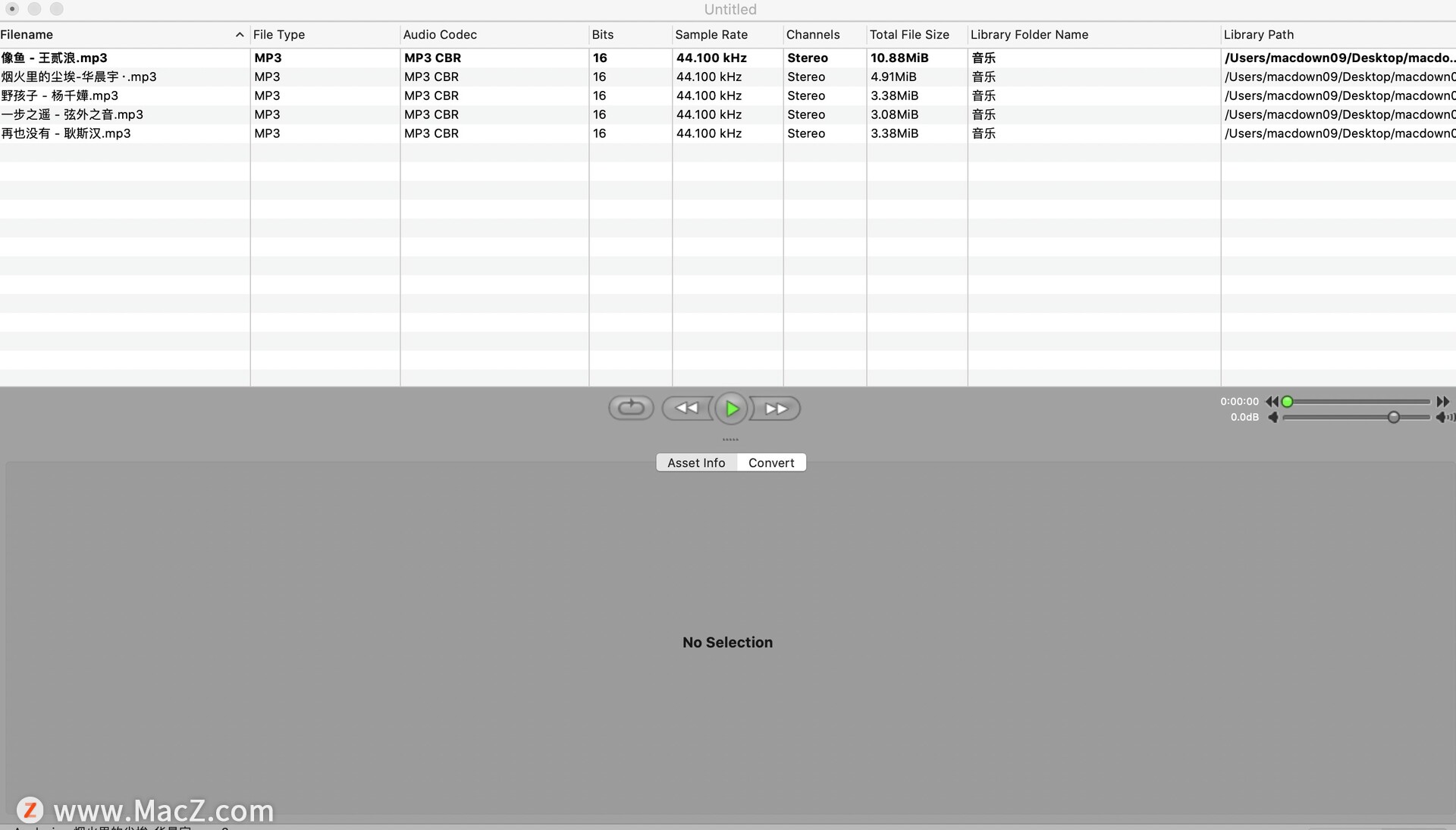This screenshot has width=1456, height=830.
Task: Click the volume slider knob
Action: coord(1393,418)
